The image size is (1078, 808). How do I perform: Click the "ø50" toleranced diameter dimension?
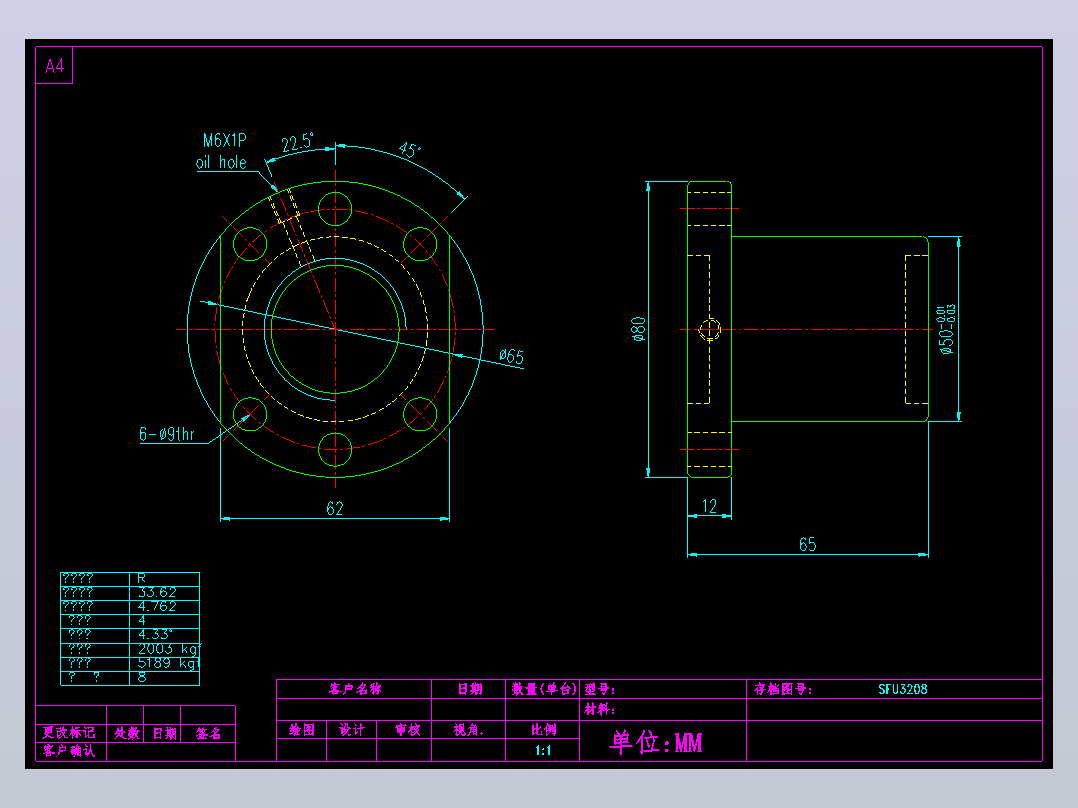947,329
